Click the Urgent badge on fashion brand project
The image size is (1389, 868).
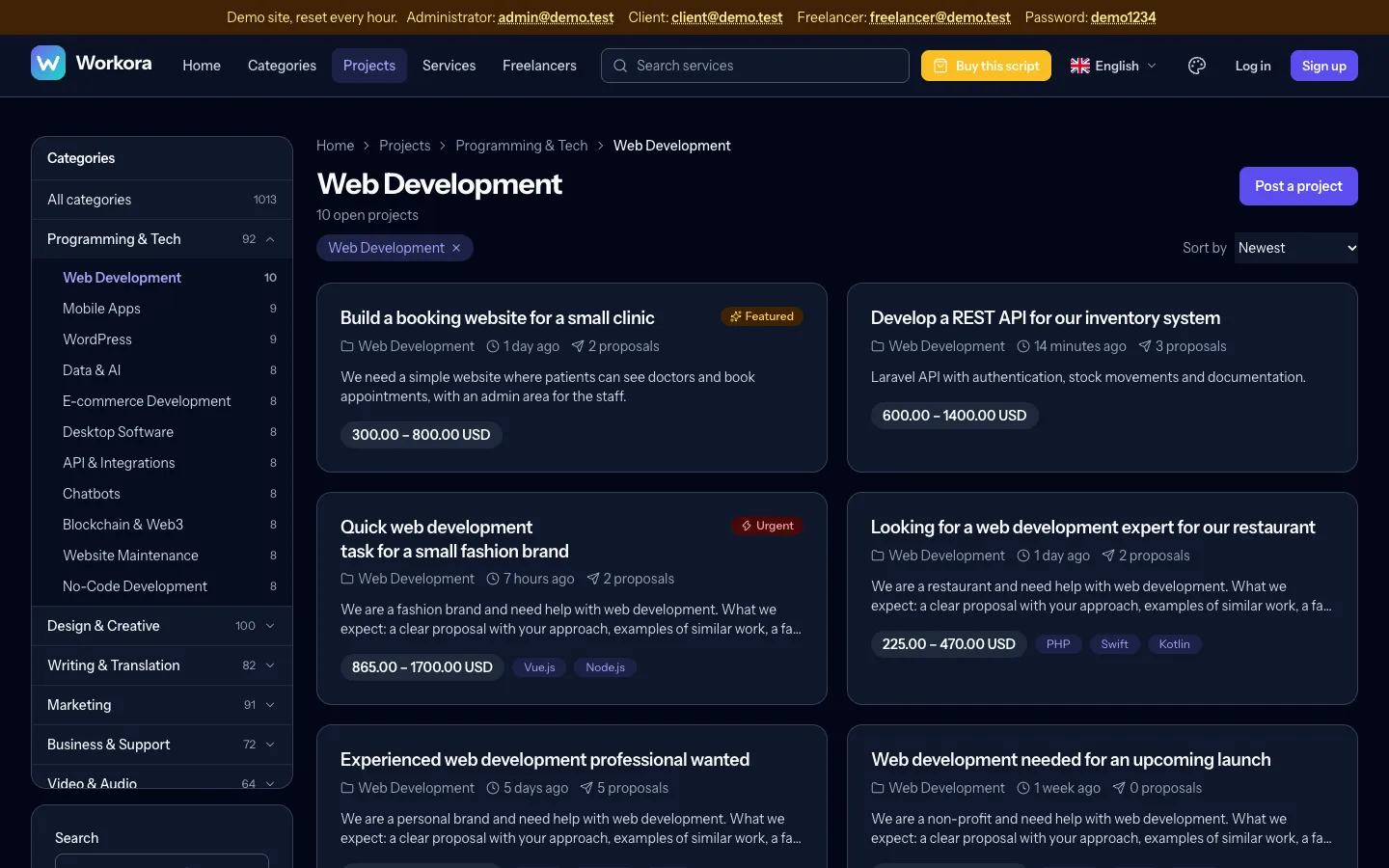(768, 526)
